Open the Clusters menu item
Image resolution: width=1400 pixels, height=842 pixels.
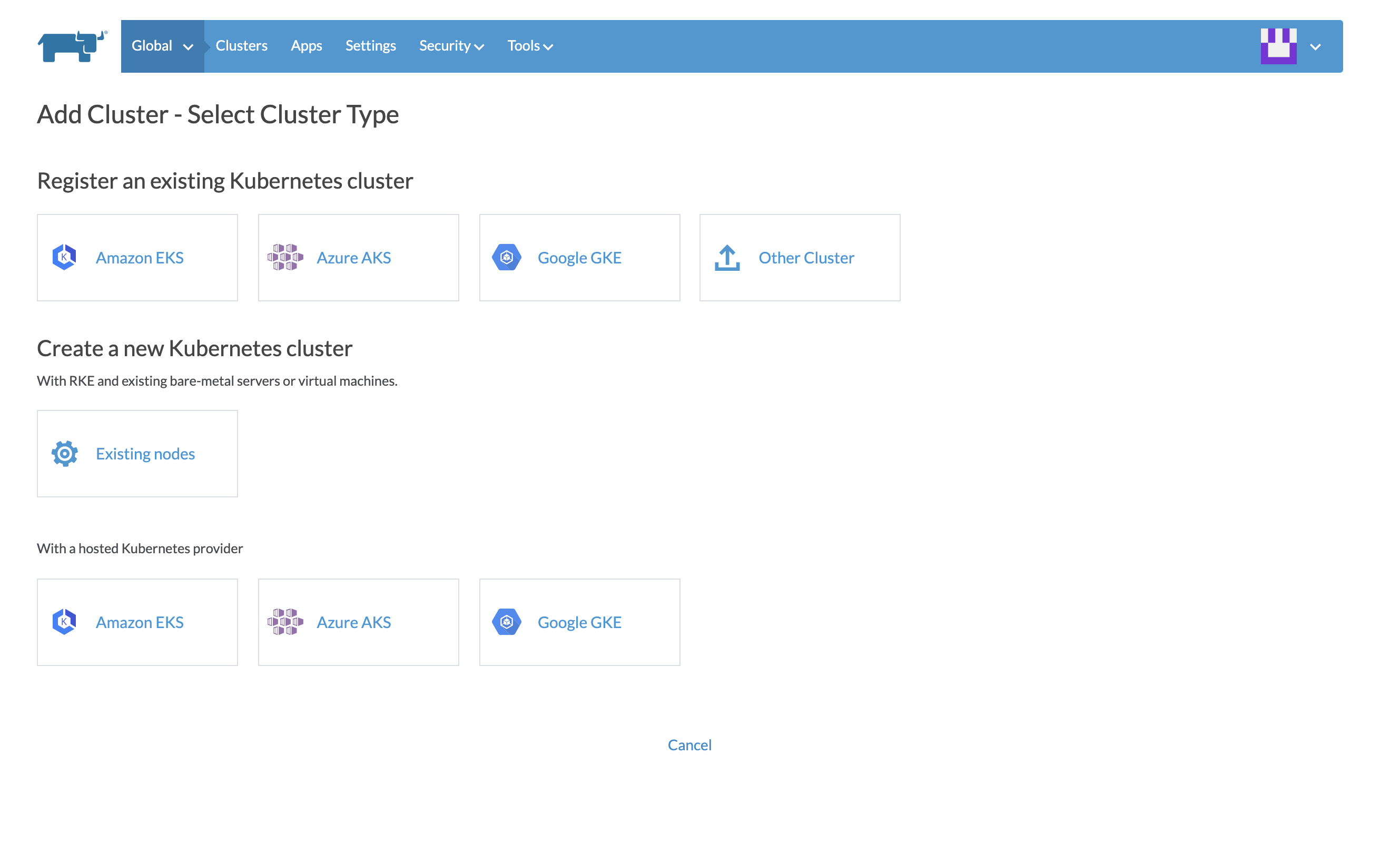point(242,45)
